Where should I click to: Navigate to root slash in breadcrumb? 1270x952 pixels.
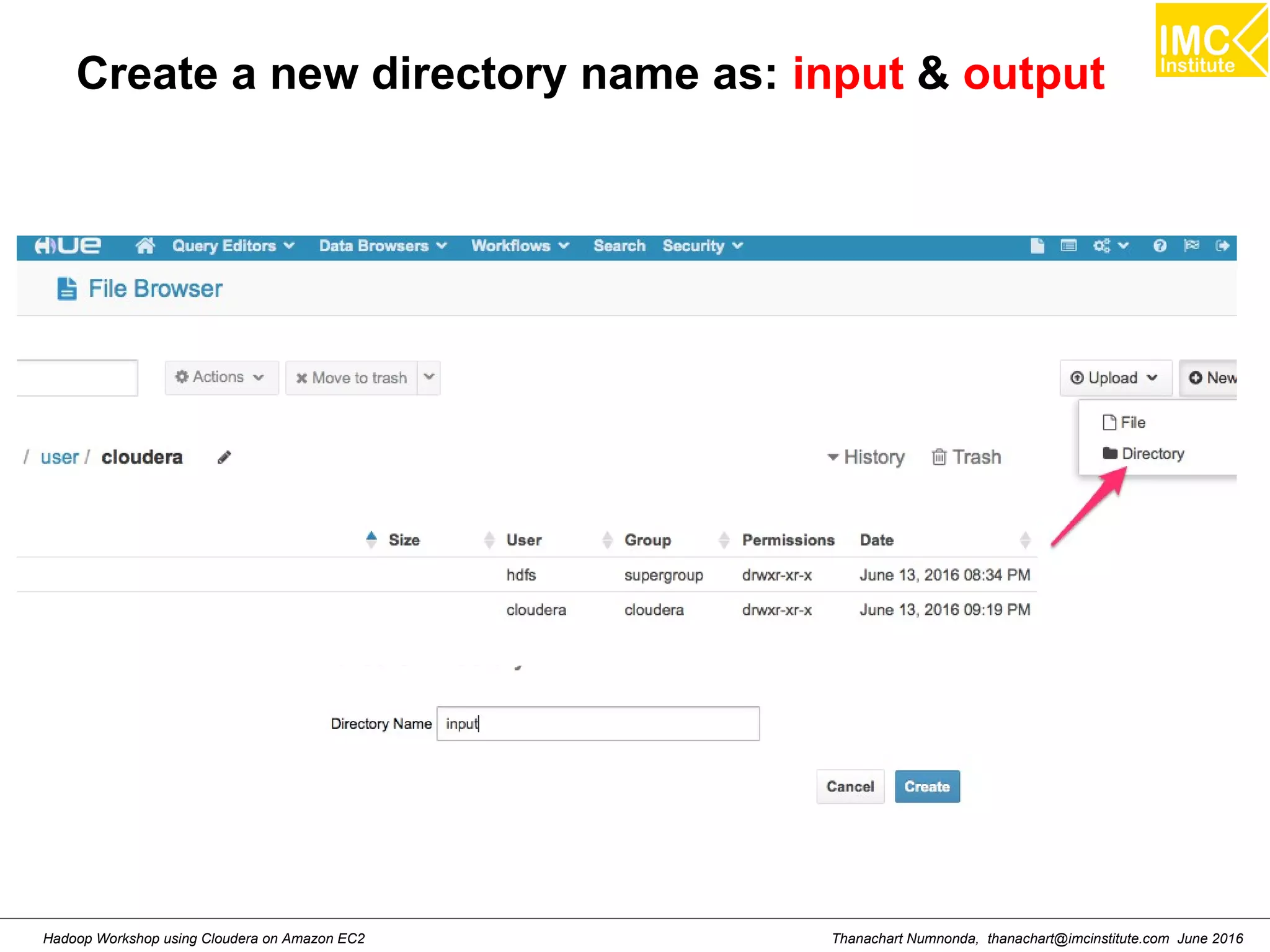tap(26, 457)
